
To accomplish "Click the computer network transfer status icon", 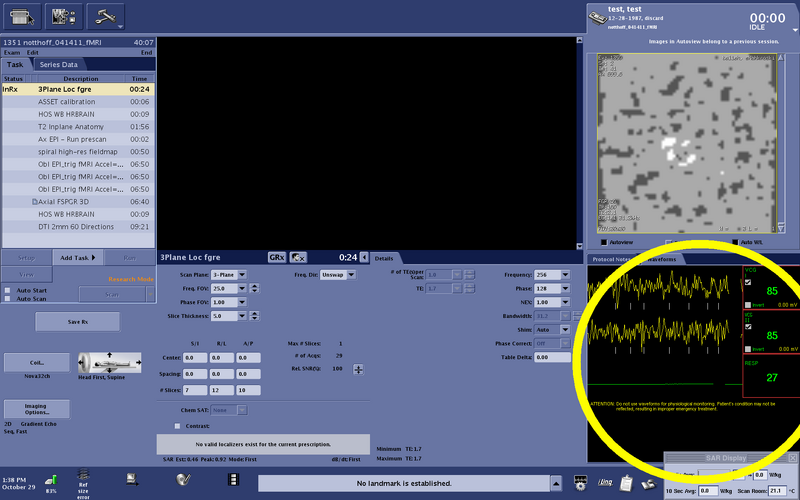I will point(132,479).
